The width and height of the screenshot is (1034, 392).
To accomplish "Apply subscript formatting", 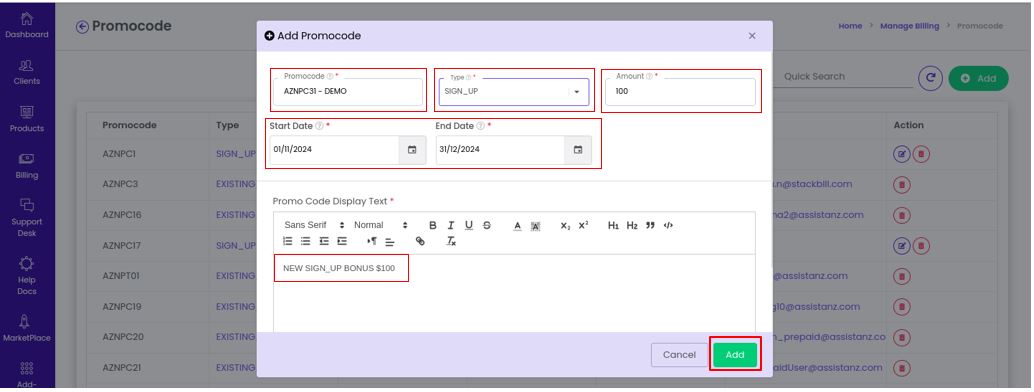I will tap(565, 226).
